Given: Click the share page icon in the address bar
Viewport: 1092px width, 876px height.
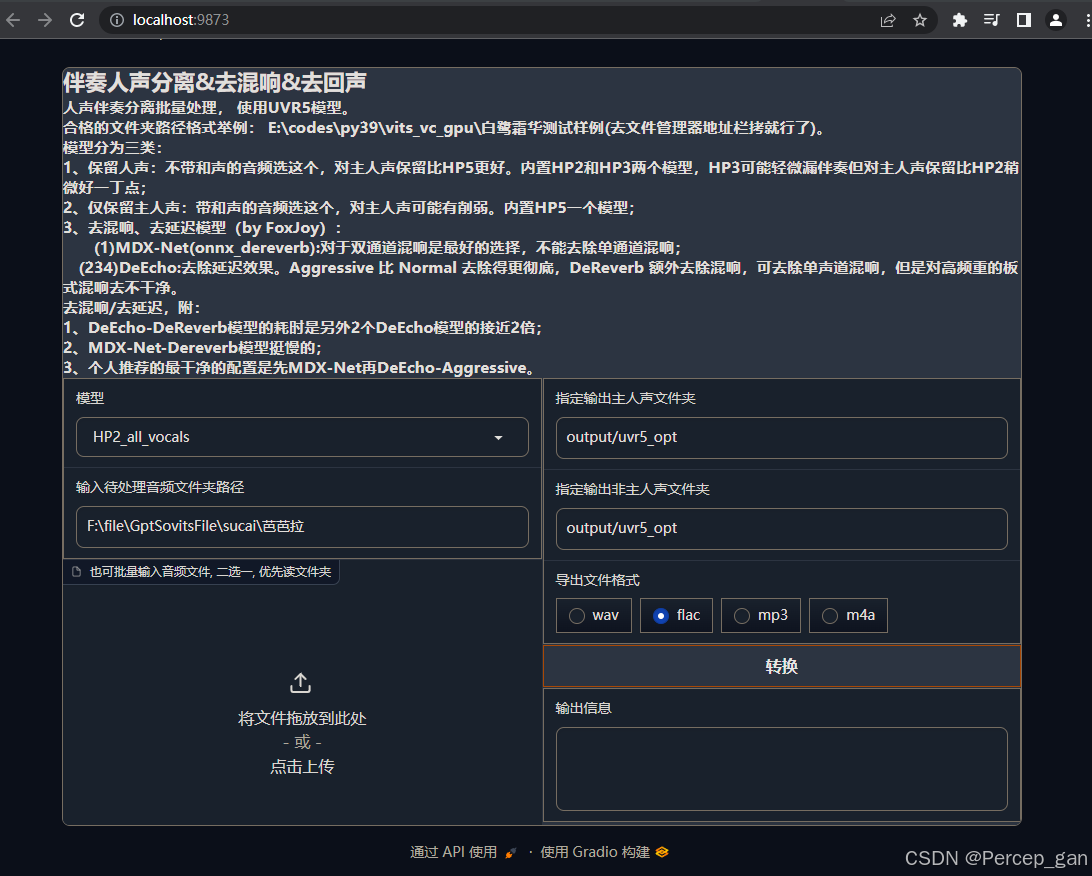Looking at the screenshot, I should (888, 20).
